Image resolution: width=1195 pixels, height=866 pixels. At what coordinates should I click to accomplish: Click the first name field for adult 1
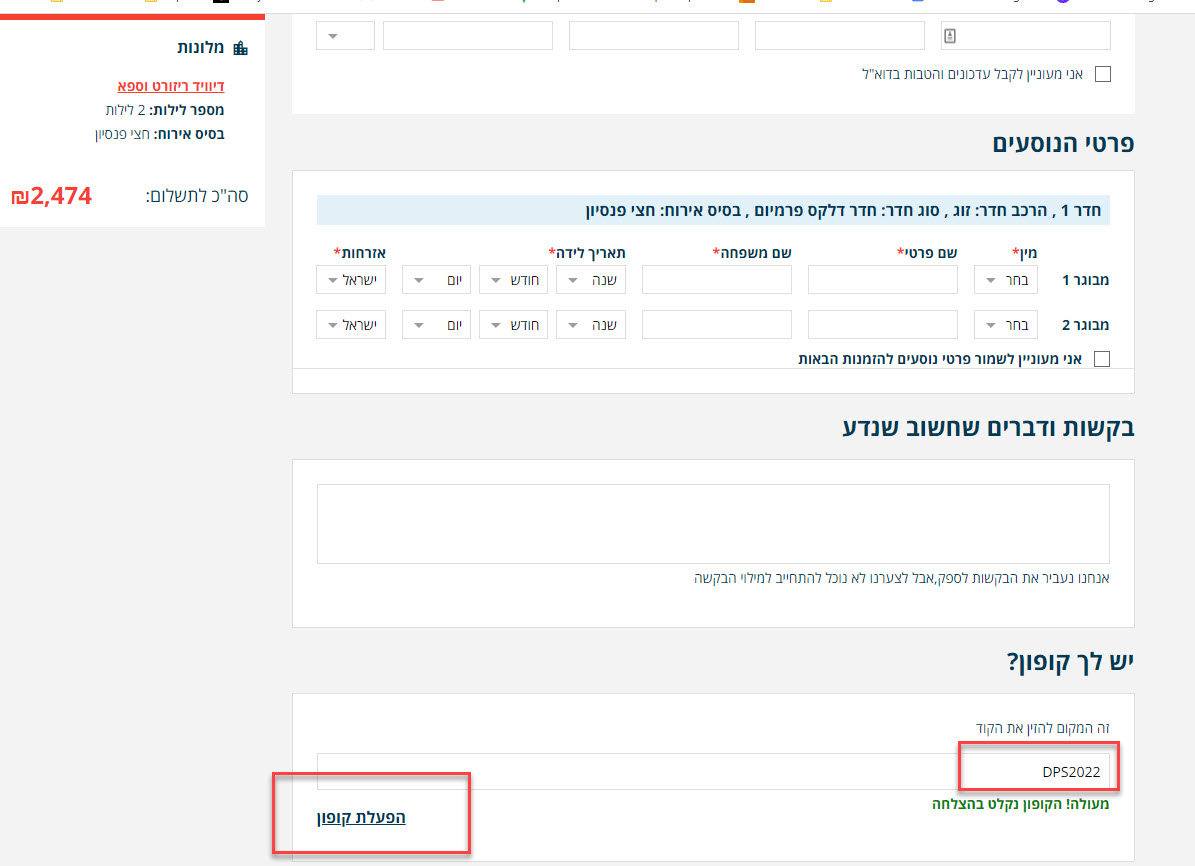882,280
